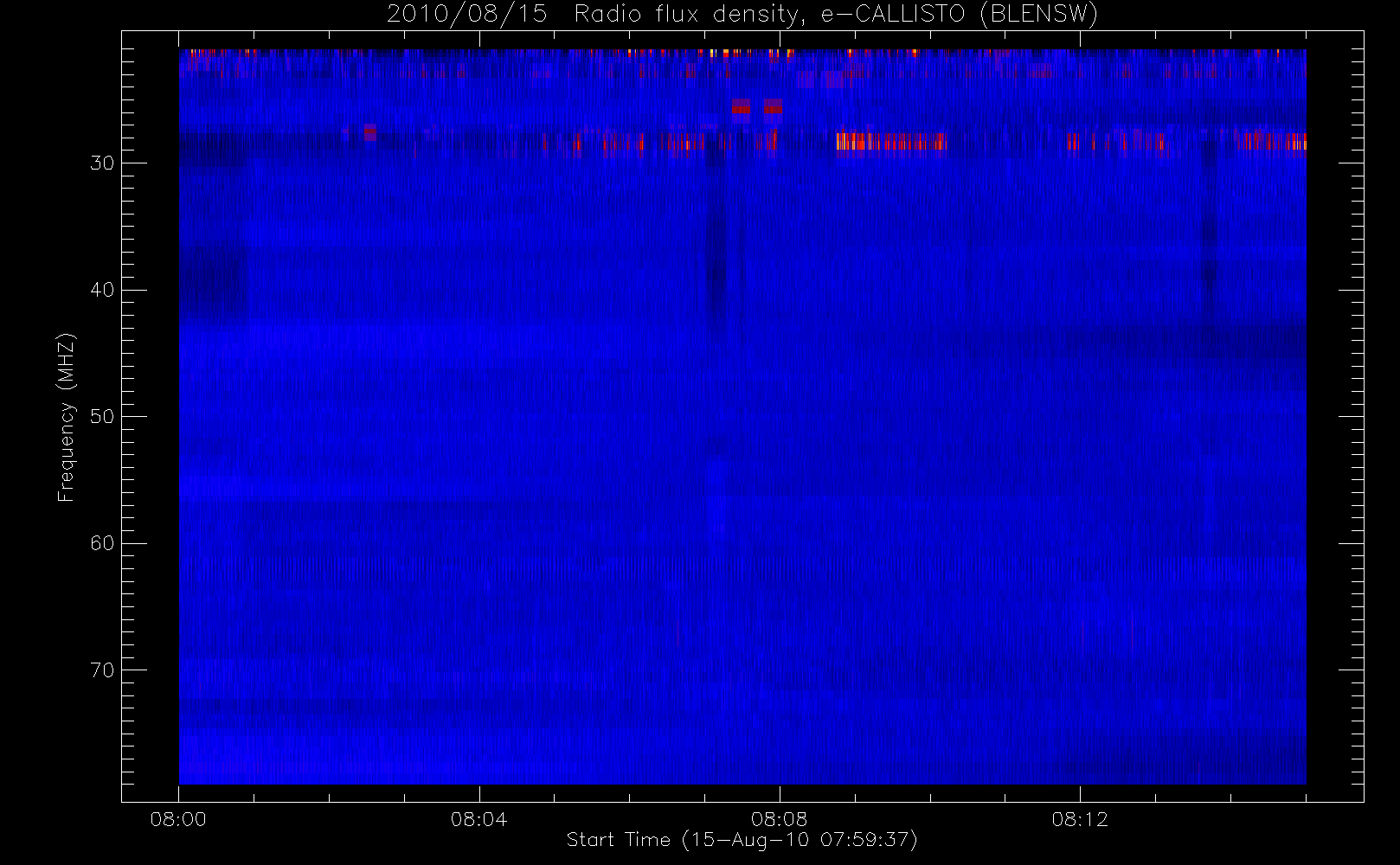Click the "Start Time (15-Aug-10 07:59:37)" label
Screen dimensions: 1400x865
pos(742,840)
